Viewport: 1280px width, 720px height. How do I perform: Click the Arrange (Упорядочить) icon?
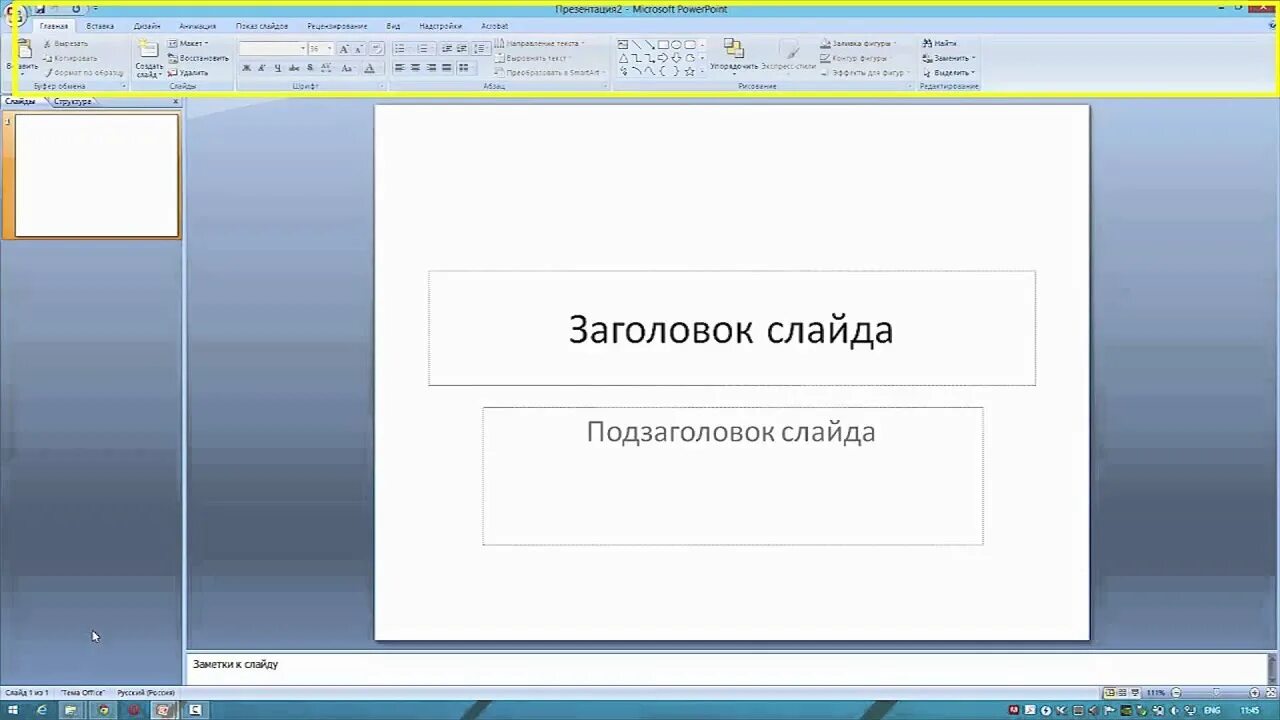[734, 49]
